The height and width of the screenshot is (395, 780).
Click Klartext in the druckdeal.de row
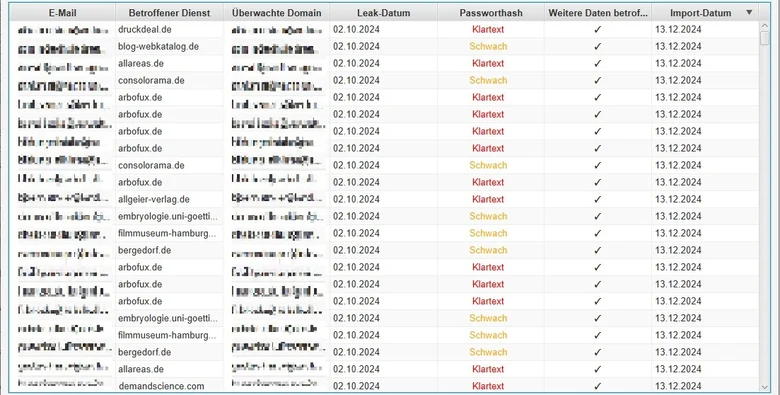click(x=488, y=29)
